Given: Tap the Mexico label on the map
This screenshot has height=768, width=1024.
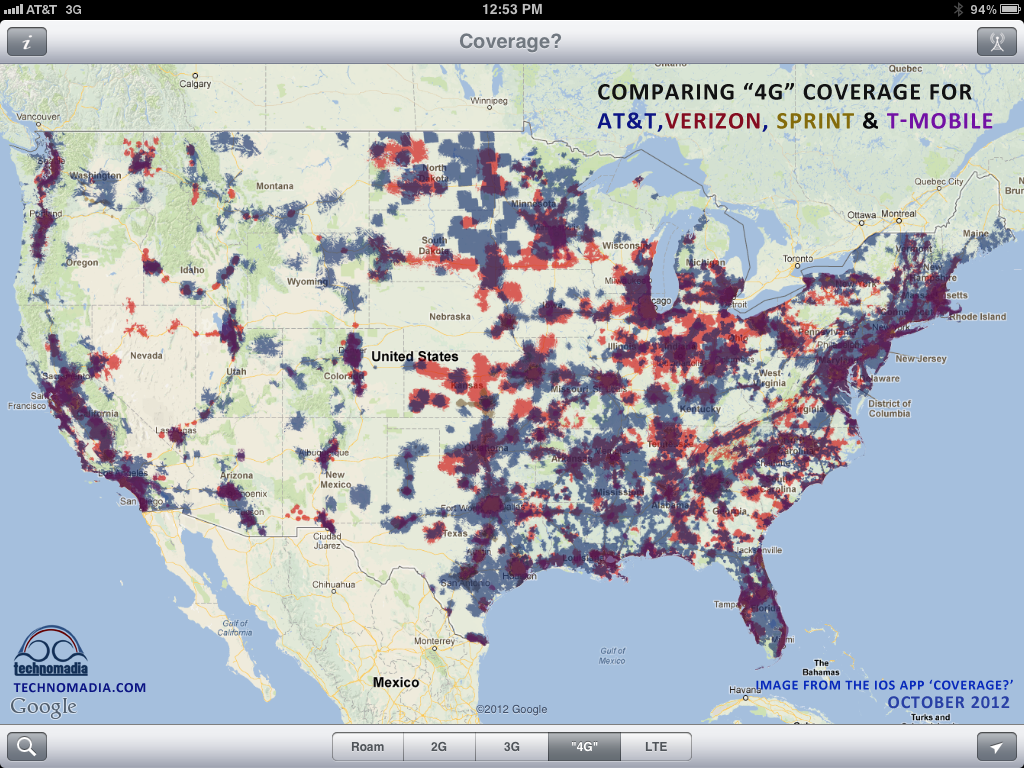Looking at the screenshot, I should click(396, 682).
